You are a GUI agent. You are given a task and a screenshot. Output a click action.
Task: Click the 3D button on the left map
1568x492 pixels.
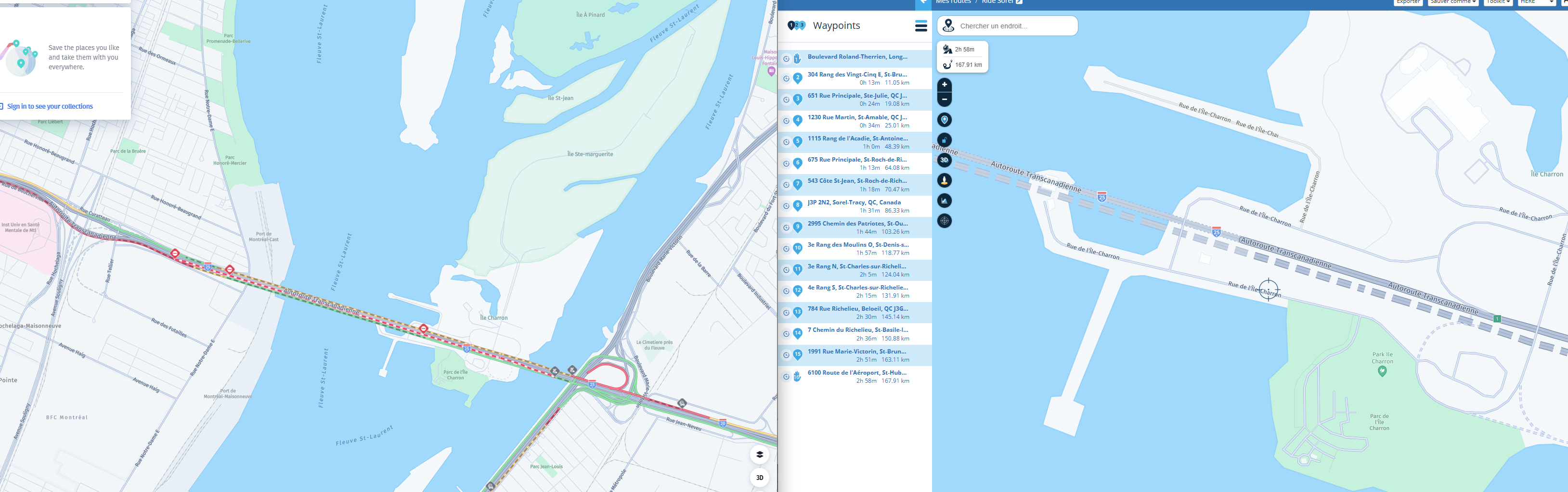760,478
